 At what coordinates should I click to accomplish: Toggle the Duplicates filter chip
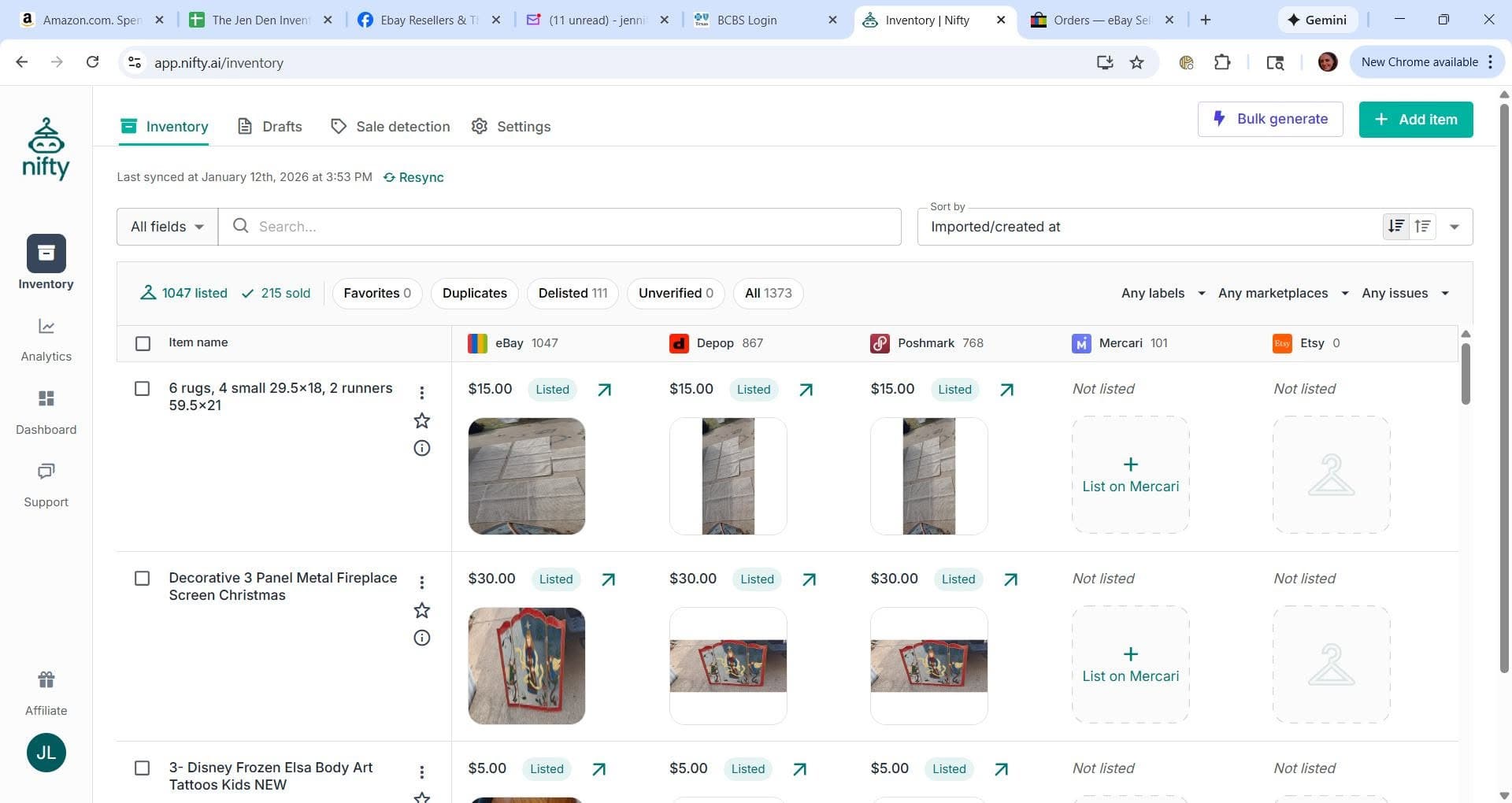click(x=475, y=293)
